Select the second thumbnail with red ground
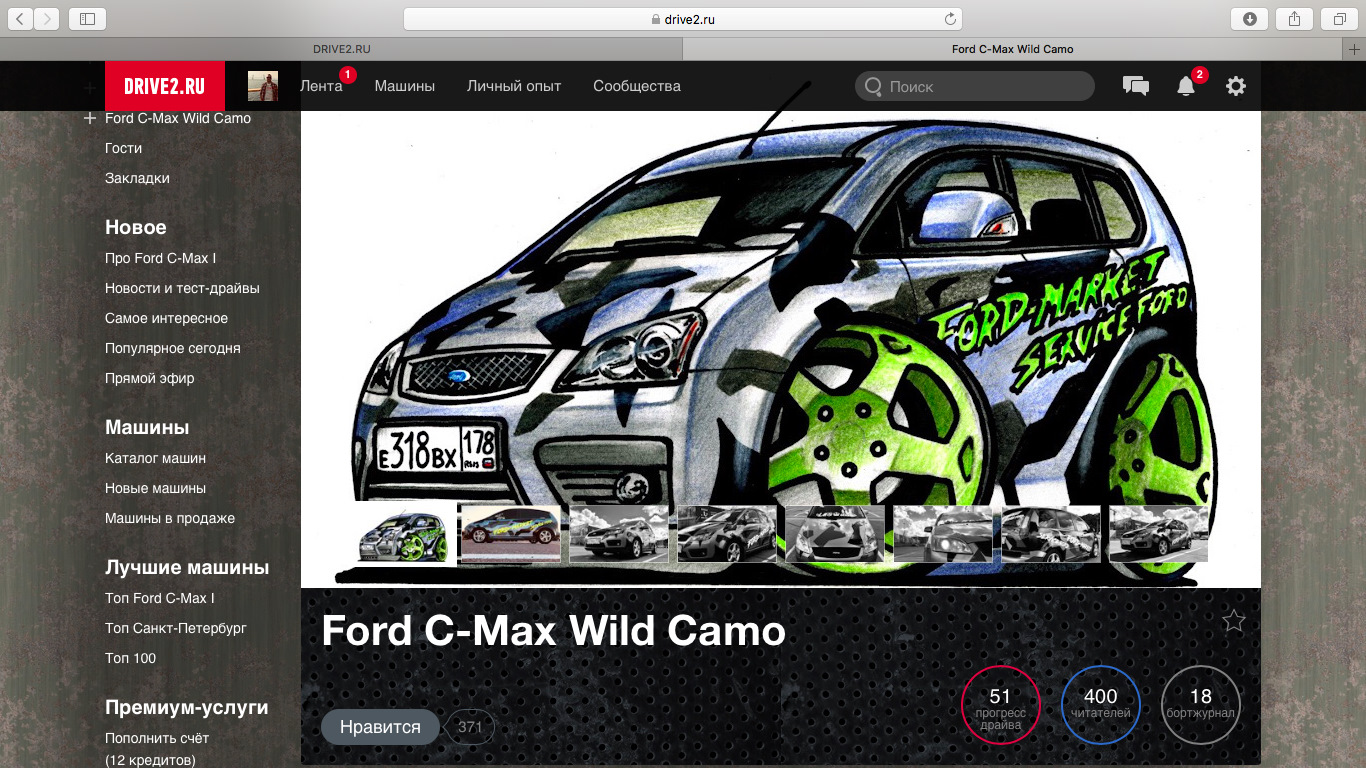Screen dimensions: 1366x768 coord(510,534)
